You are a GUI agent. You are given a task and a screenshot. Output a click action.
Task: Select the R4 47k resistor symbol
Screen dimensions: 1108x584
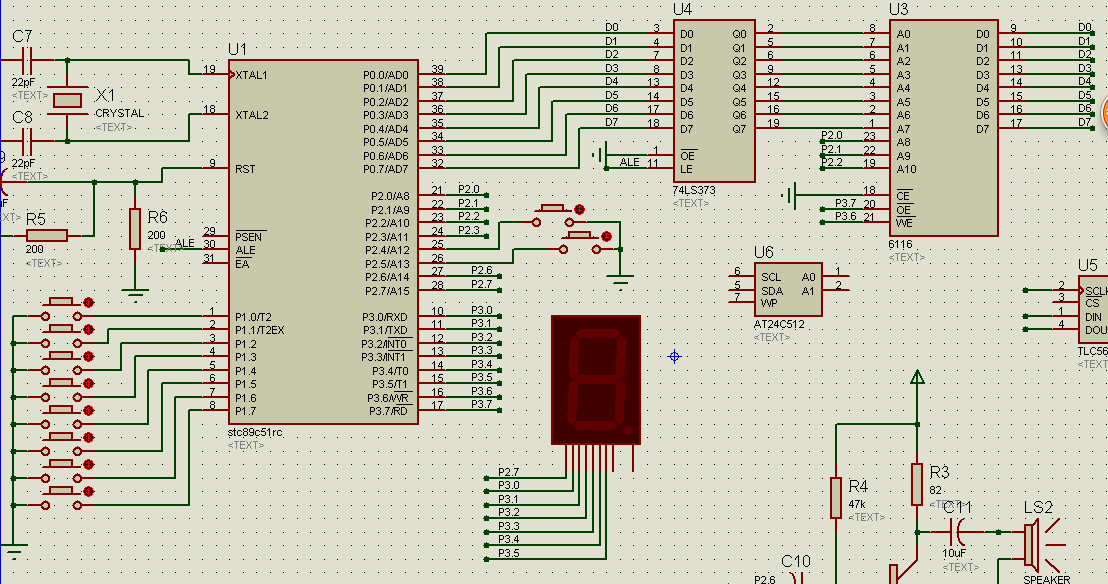click(836, 498)
